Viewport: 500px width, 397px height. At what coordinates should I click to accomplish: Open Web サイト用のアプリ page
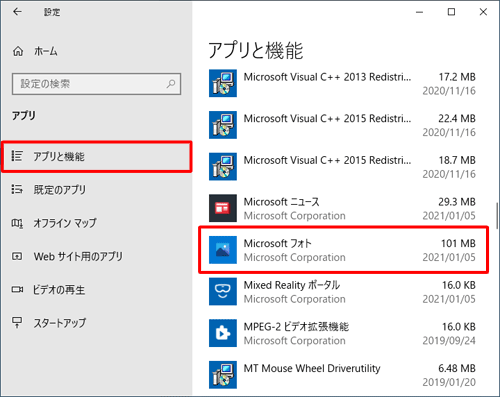click(x=97, y=256)
